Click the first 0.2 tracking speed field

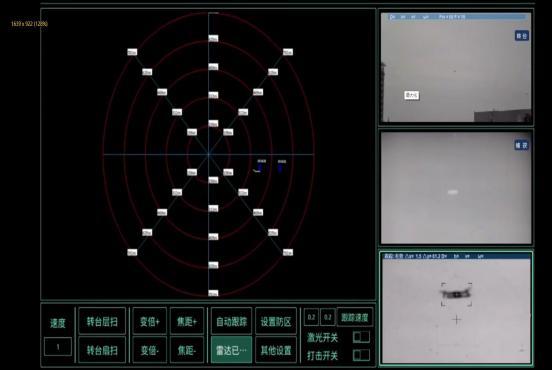[x=311, y=317]
